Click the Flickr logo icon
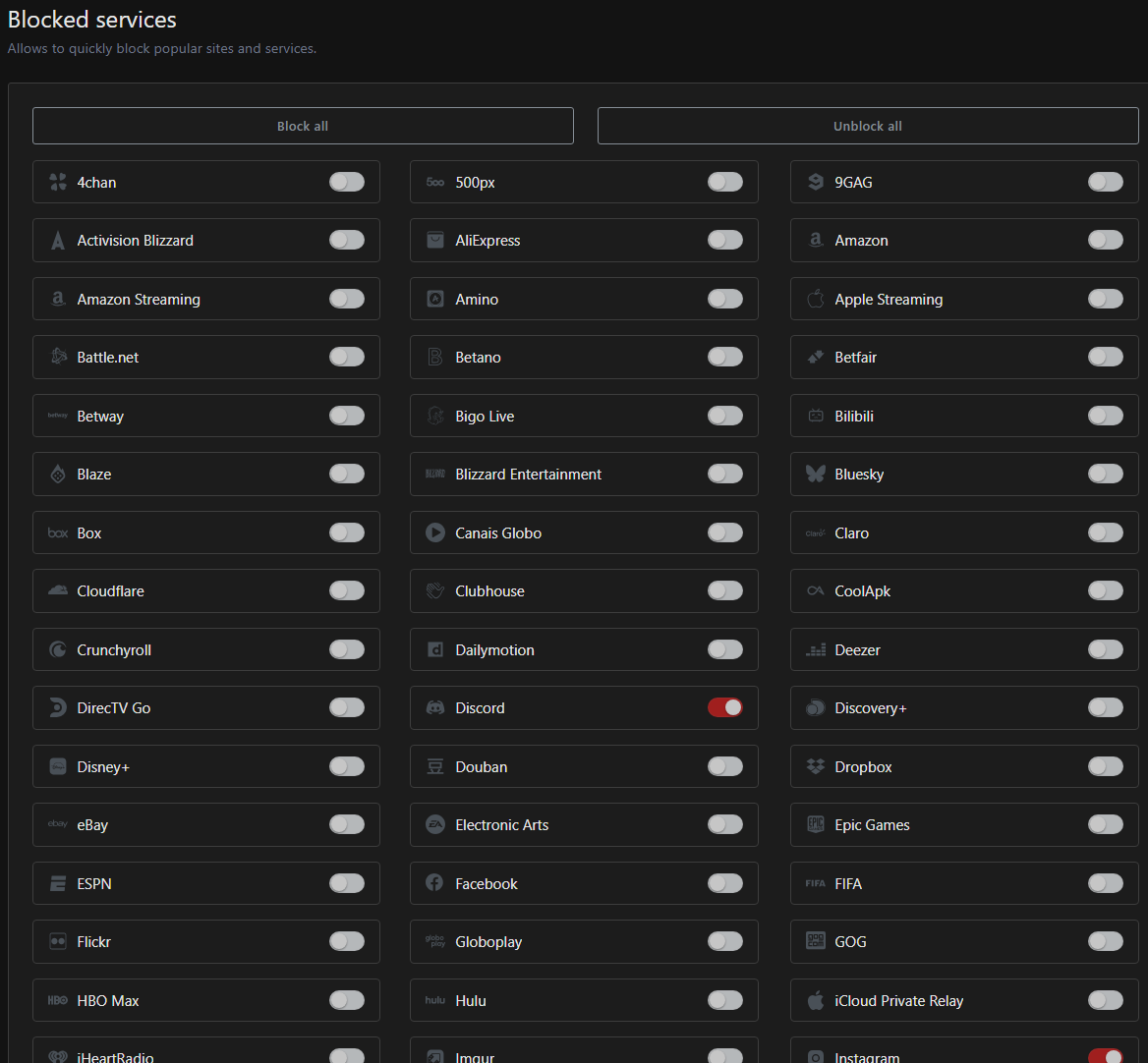The image size is (1148, 1063). point(58,942)
